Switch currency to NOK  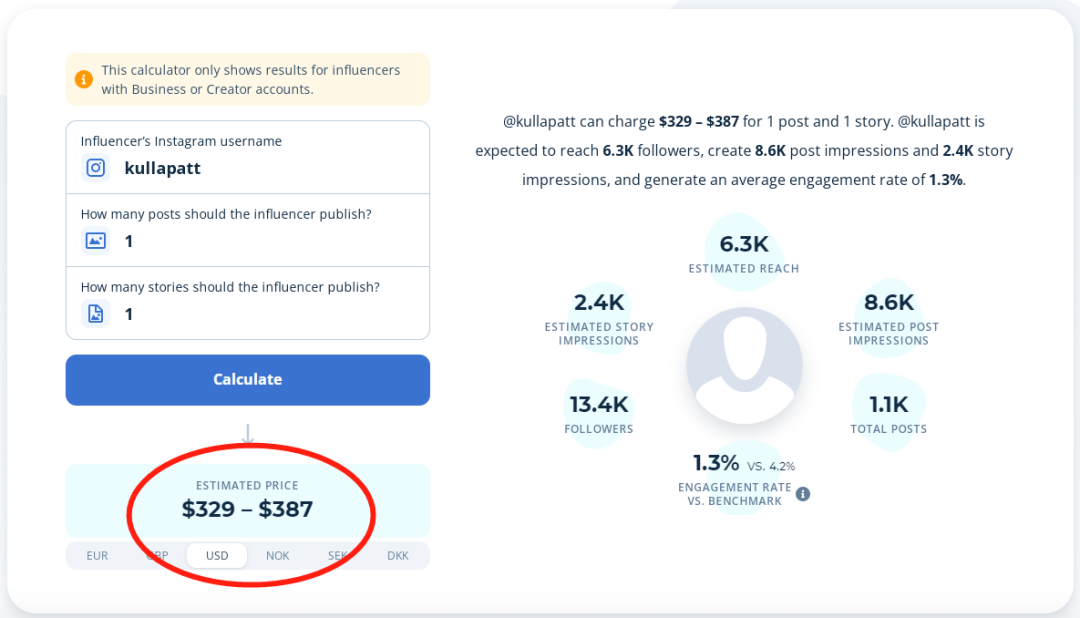click(278, 555)
